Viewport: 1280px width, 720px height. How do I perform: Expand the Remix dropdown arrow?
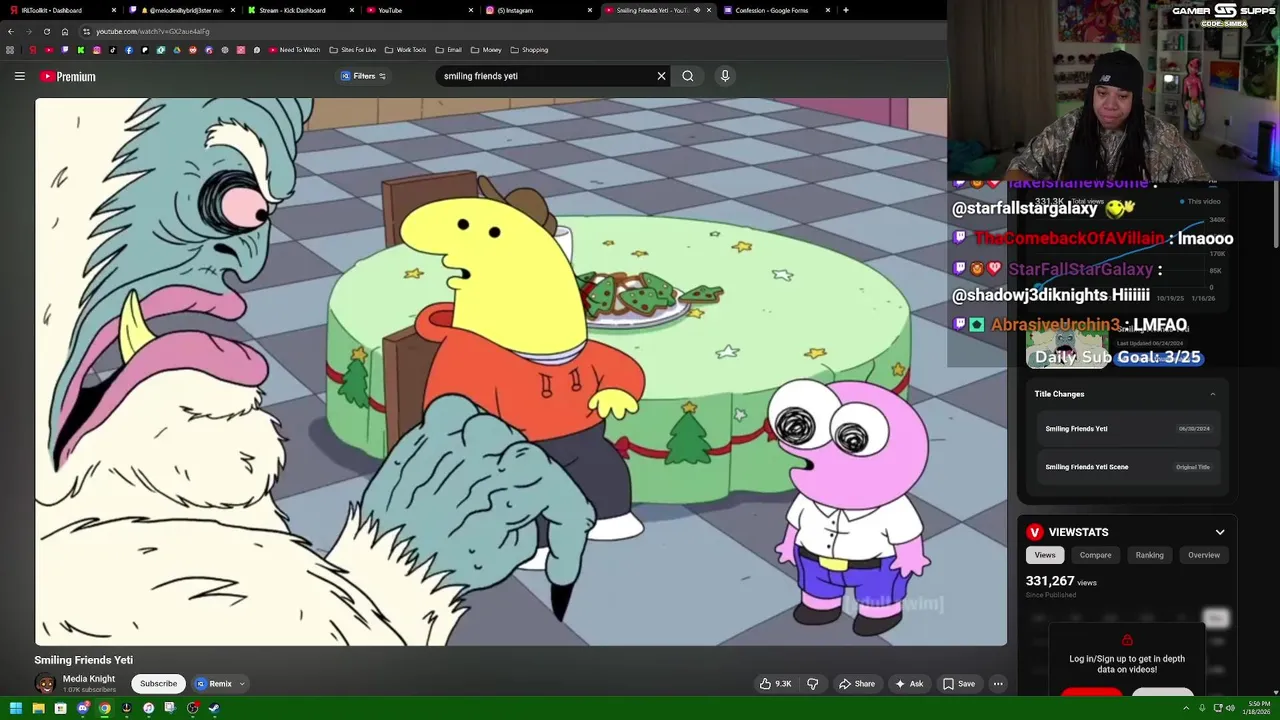[x=242, y=684]
